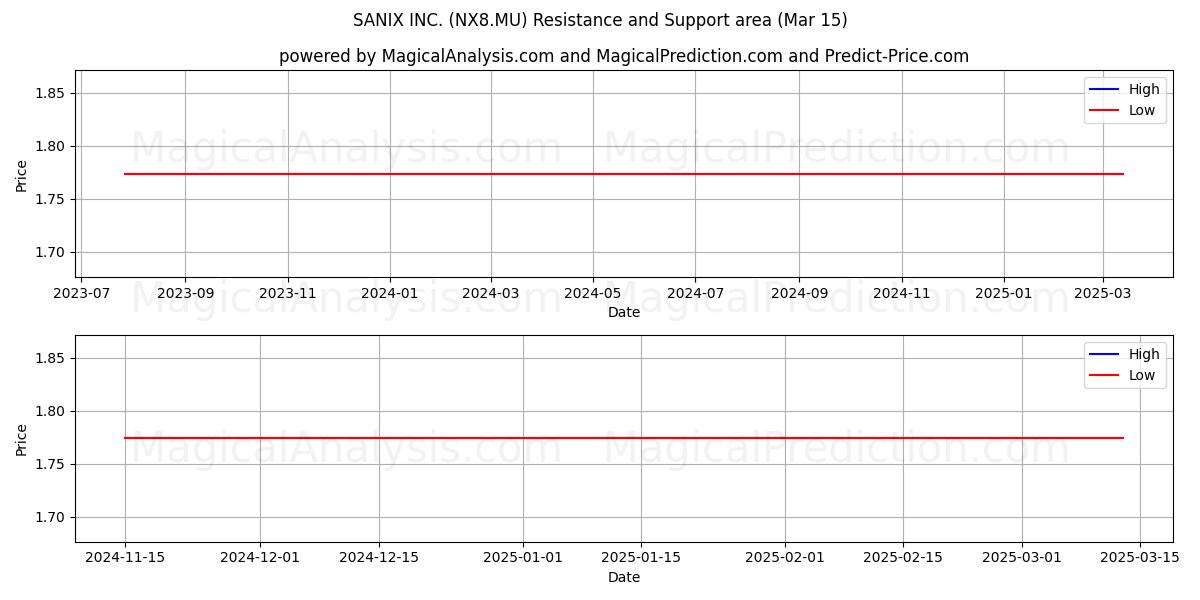This screenshot has width=1200, height=600.
Task: Click the '1.85' price tick in top chart
Action: tap(52, 93)
